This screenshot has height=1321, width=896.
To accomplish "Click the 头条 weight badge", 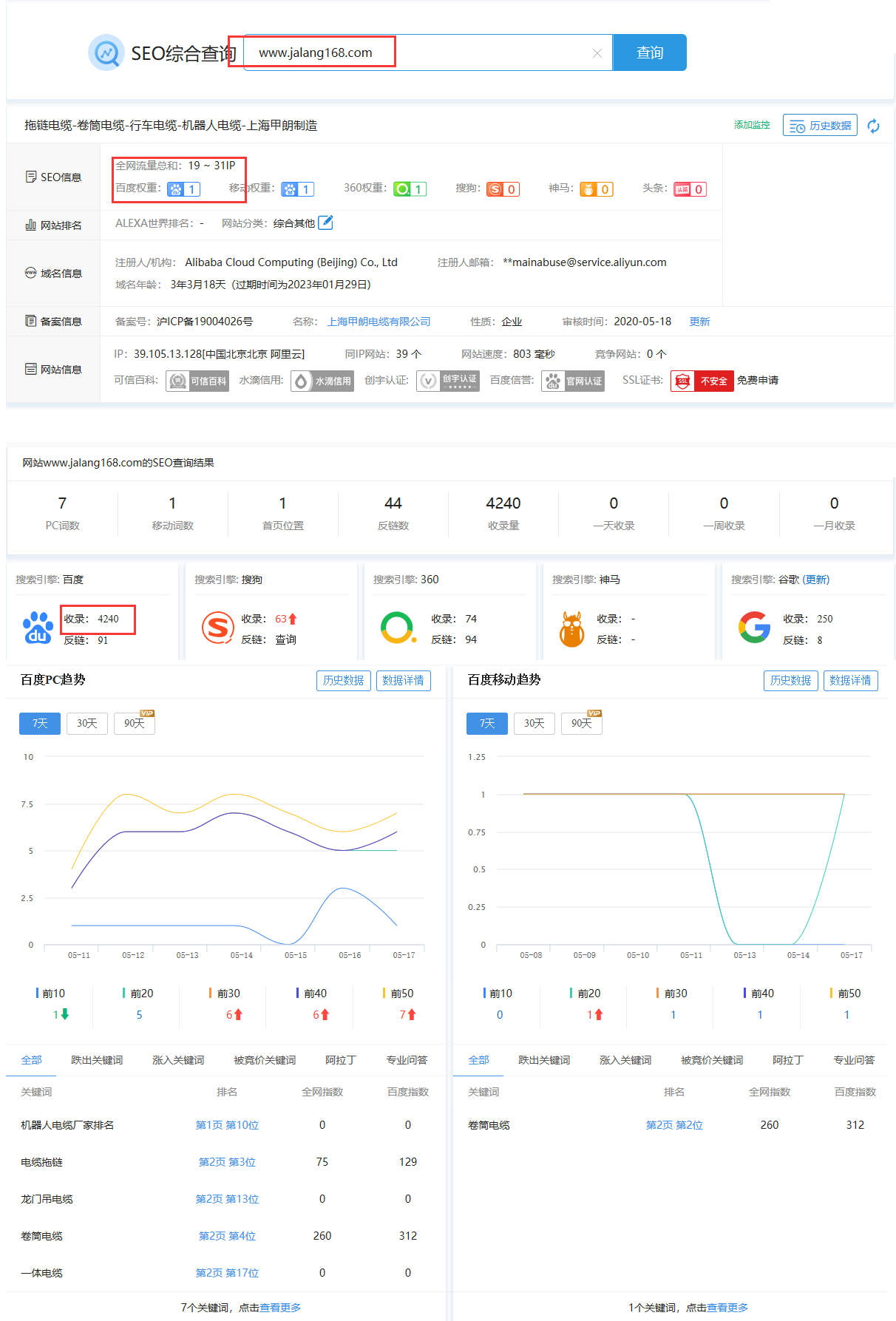I will 690,189.
